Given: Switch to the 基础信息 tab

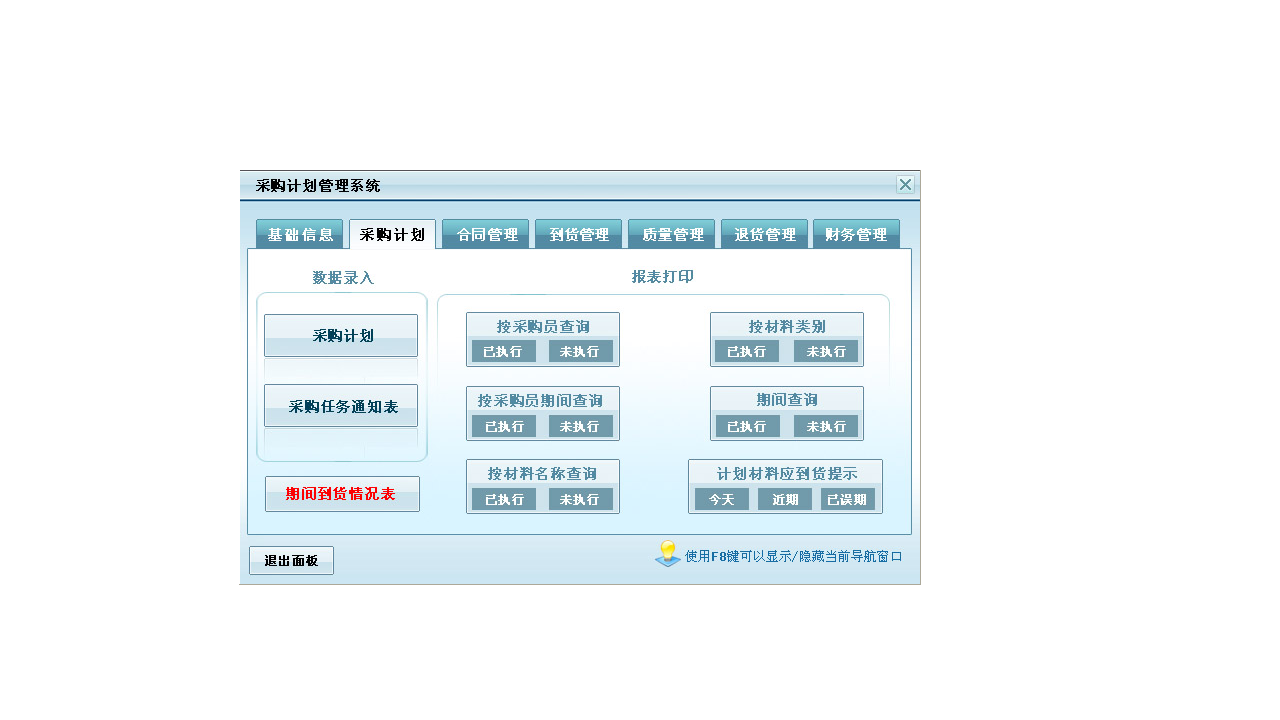Looking at the screenshot, I should (300, 233).
